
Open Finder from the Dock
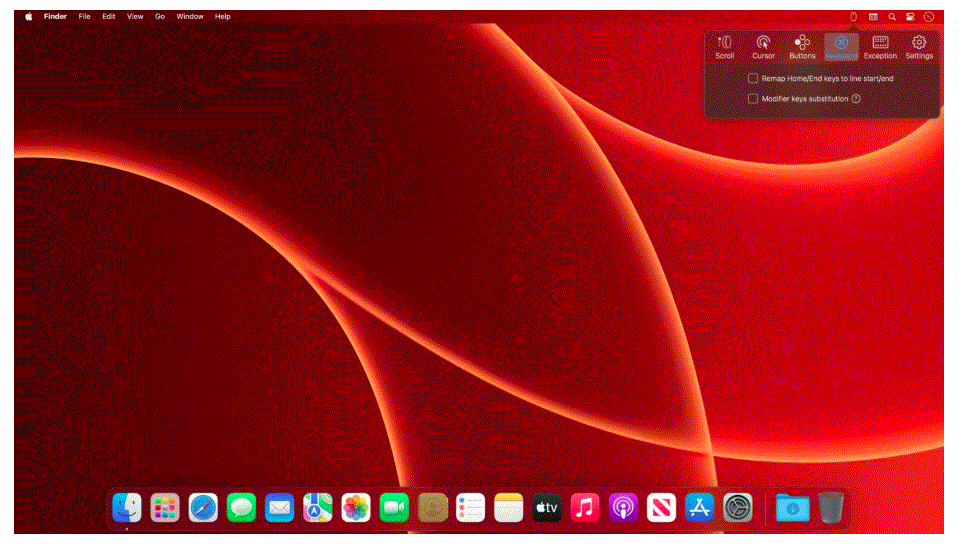point(127,507)
